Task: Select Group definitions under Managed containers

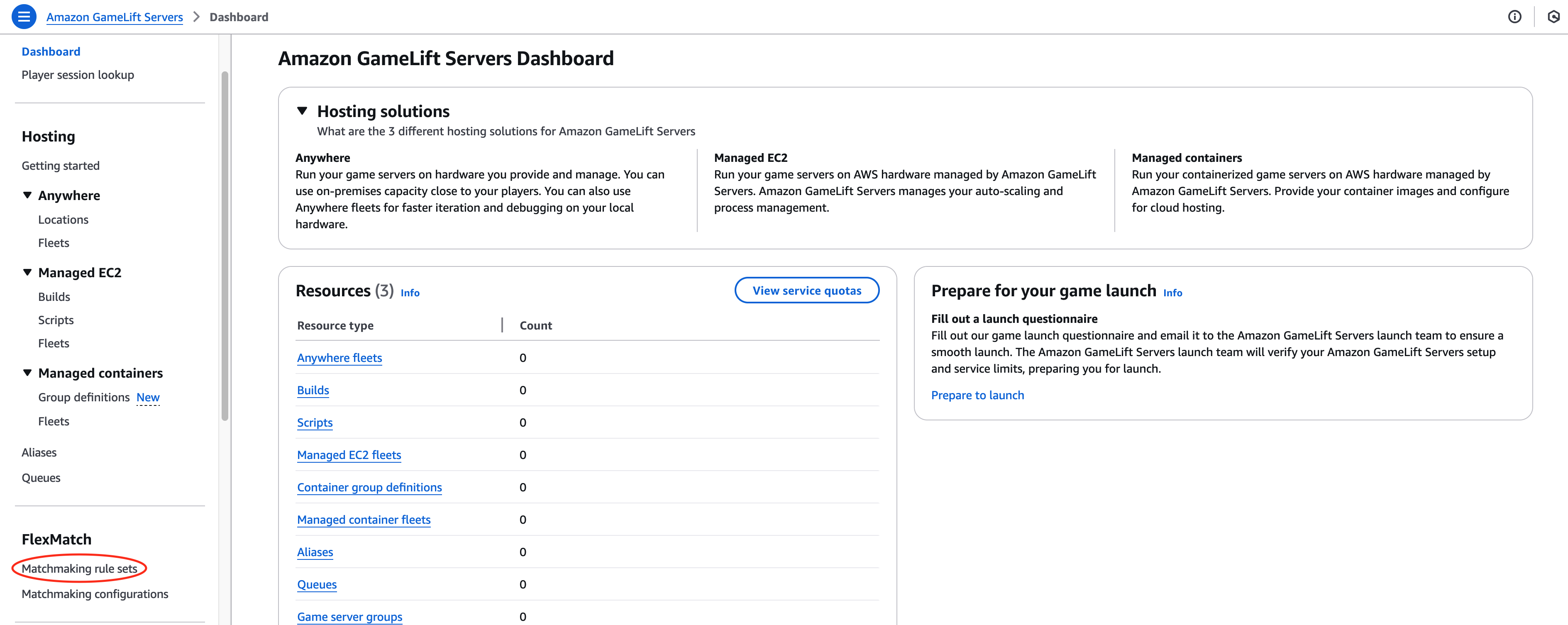Action: [84, 398]
